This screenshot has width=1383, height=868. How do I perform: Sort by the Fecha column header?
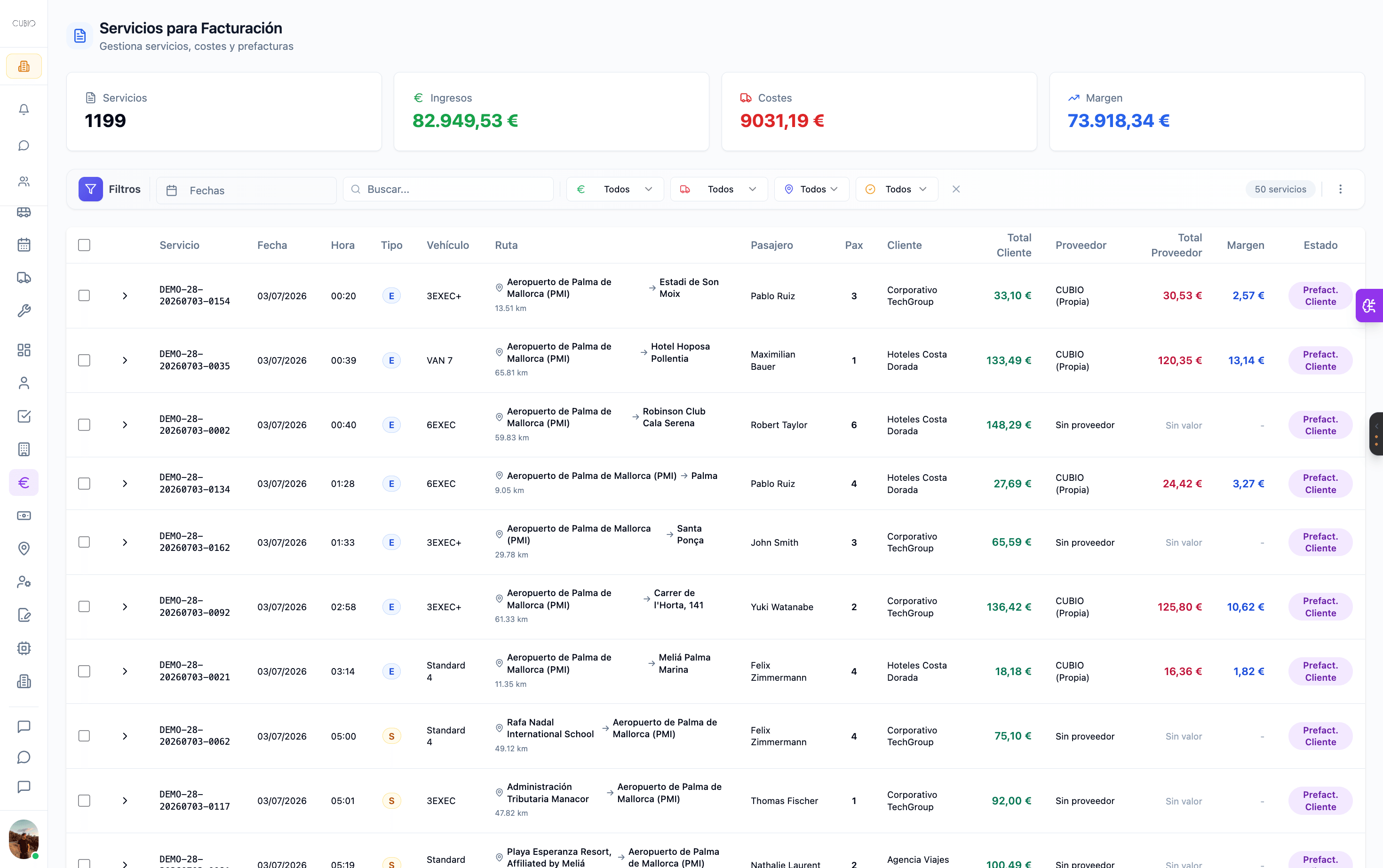point(272,245)
